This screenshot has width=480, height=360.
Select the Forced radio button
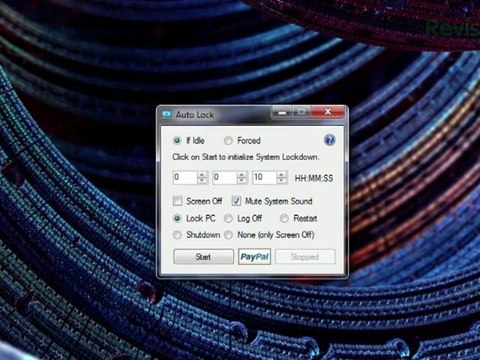coord(228,141)
